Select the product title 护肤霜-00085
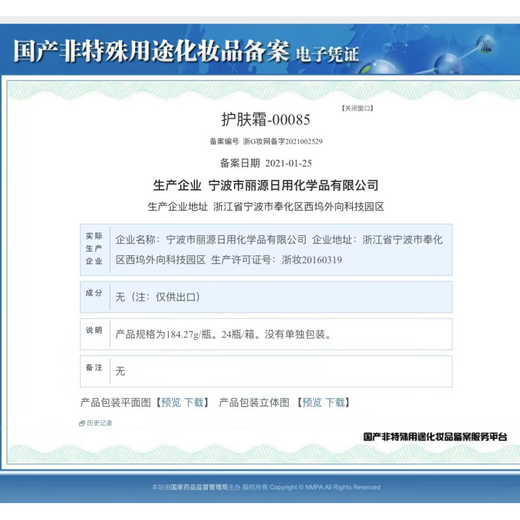Screen dimensions: 520x520 click(x=266, y=119)
